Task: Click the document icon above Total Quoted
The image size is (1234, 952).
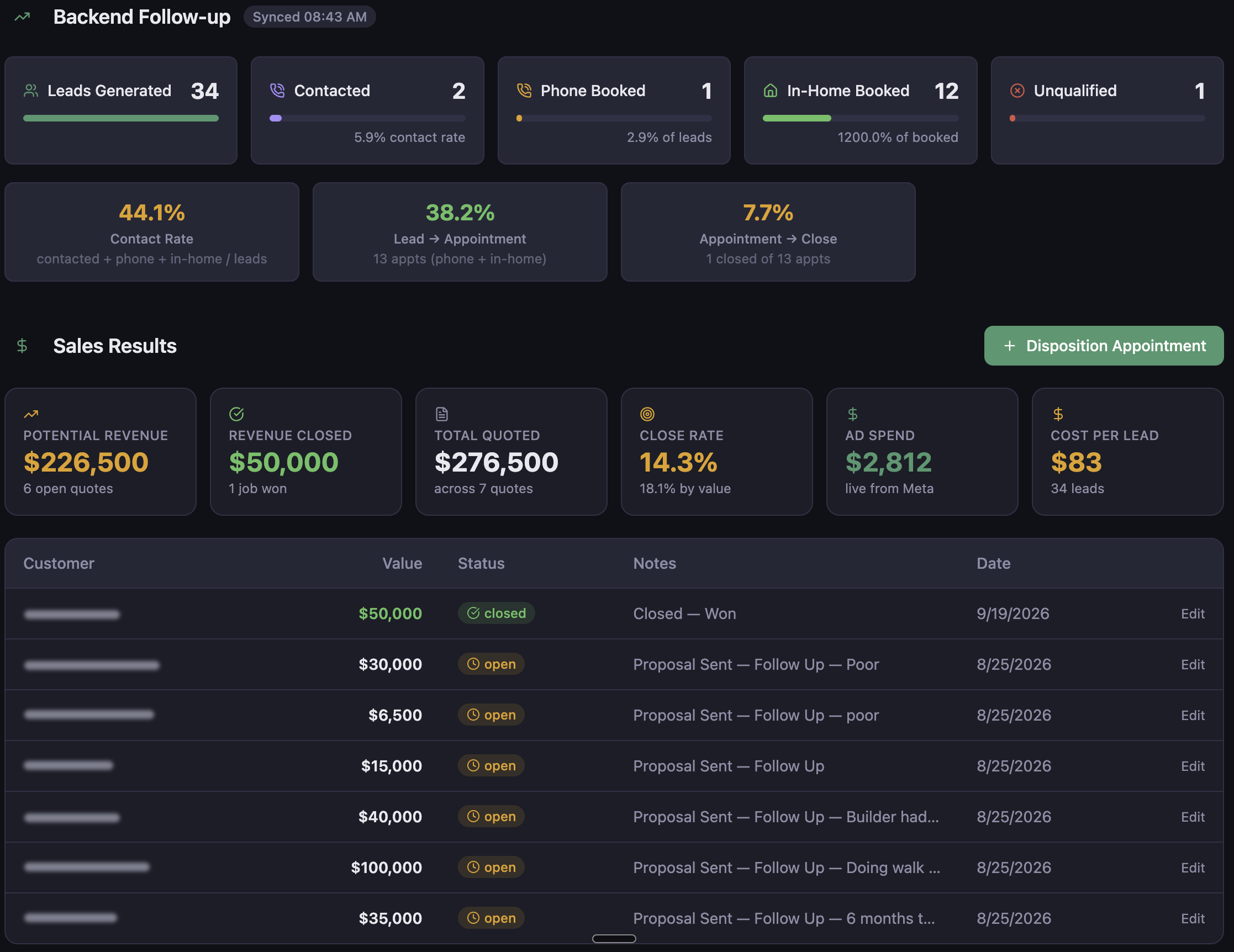Action: pyautogui.click(x=442, y=414)
